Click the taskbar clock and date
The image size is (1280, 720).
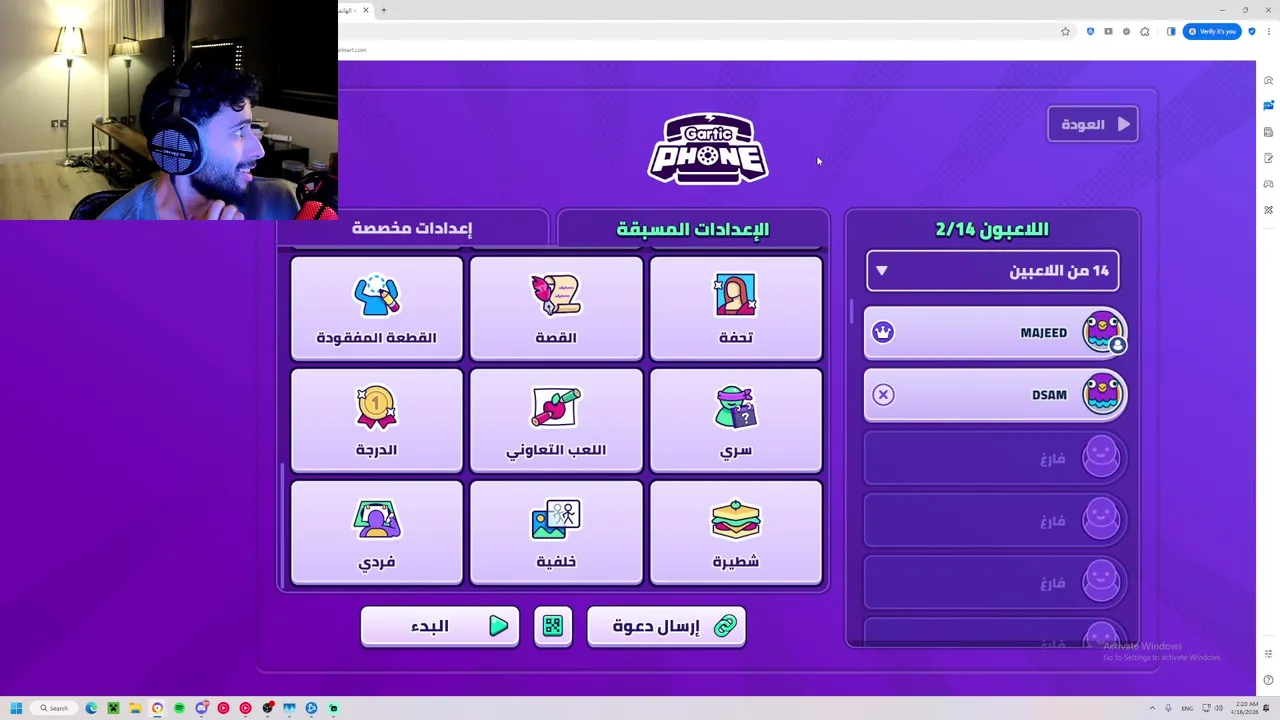[x=1245, y=708]
